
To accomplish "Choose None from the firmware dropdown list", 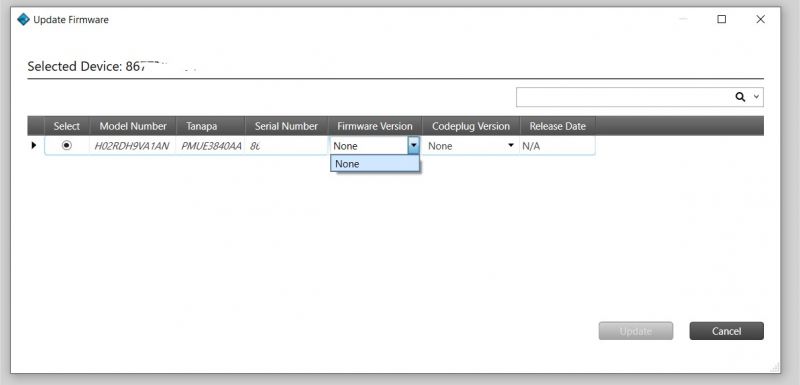I will coord(375,164).
